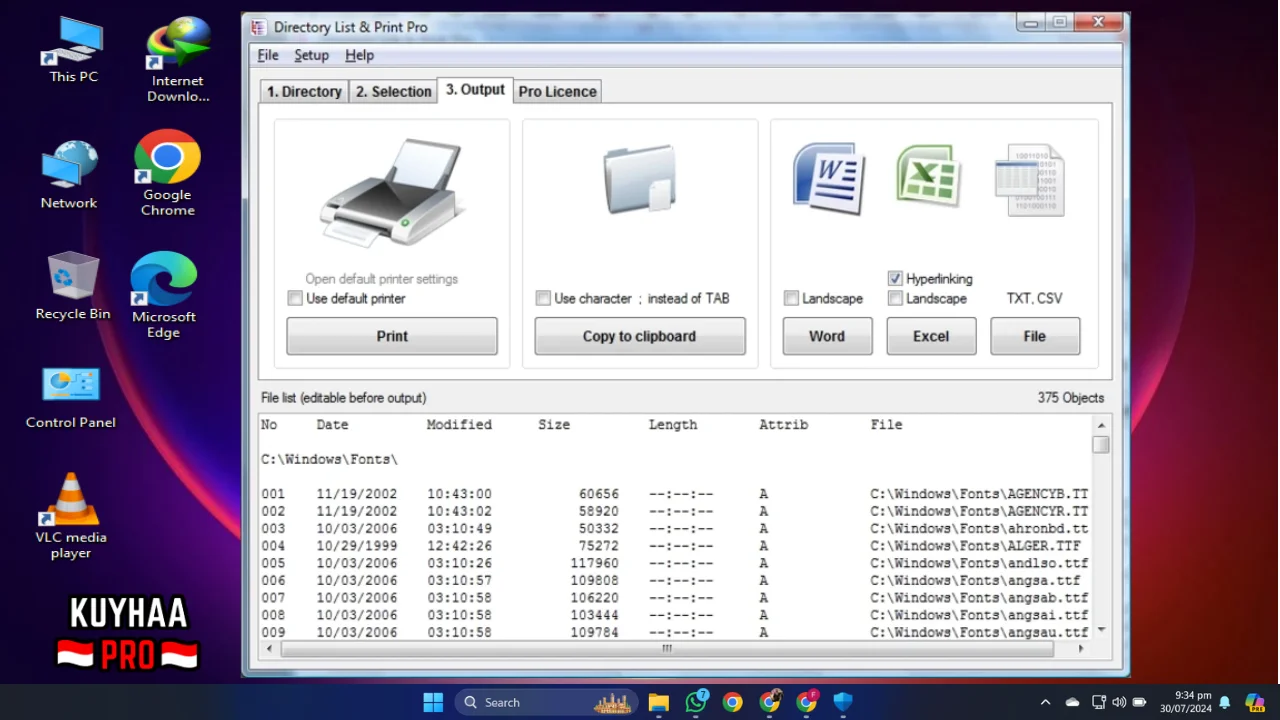The image size is (1280, 720).
Task: Click the folder clipboard icon
Action: point(640,179)
